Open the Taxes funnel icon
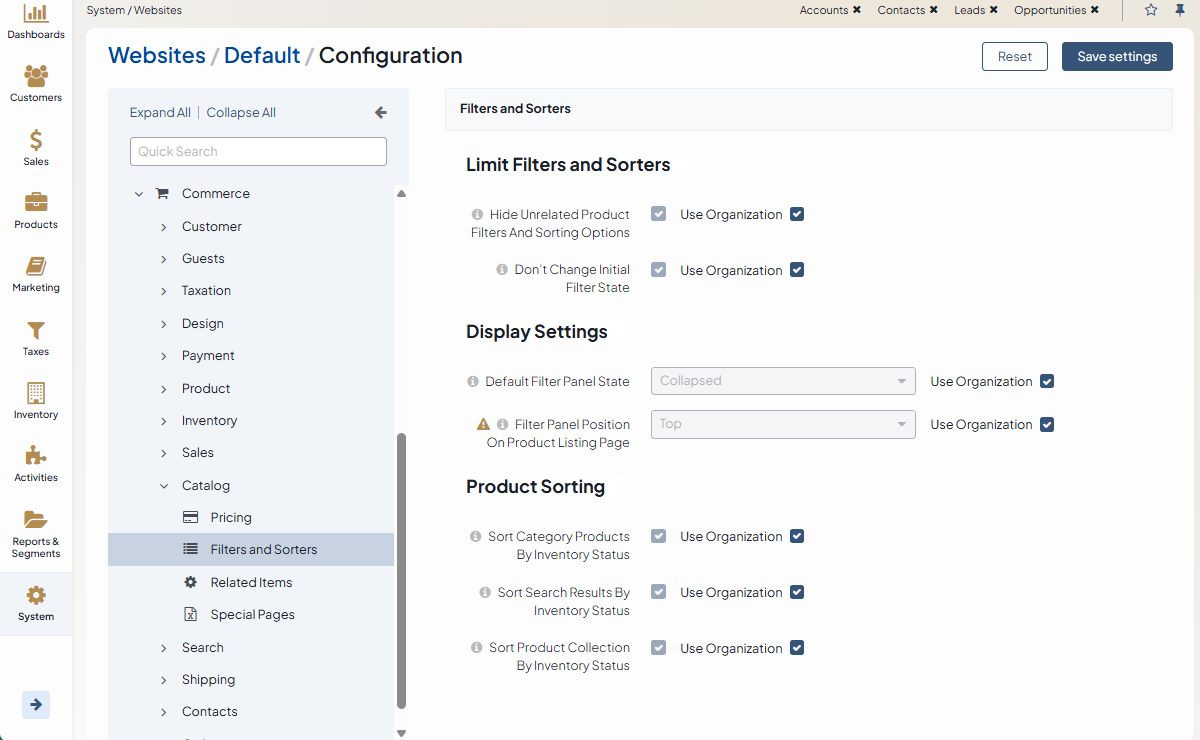Image resolution: width=1200 pixels, height=740 pixels. point(36,330)
